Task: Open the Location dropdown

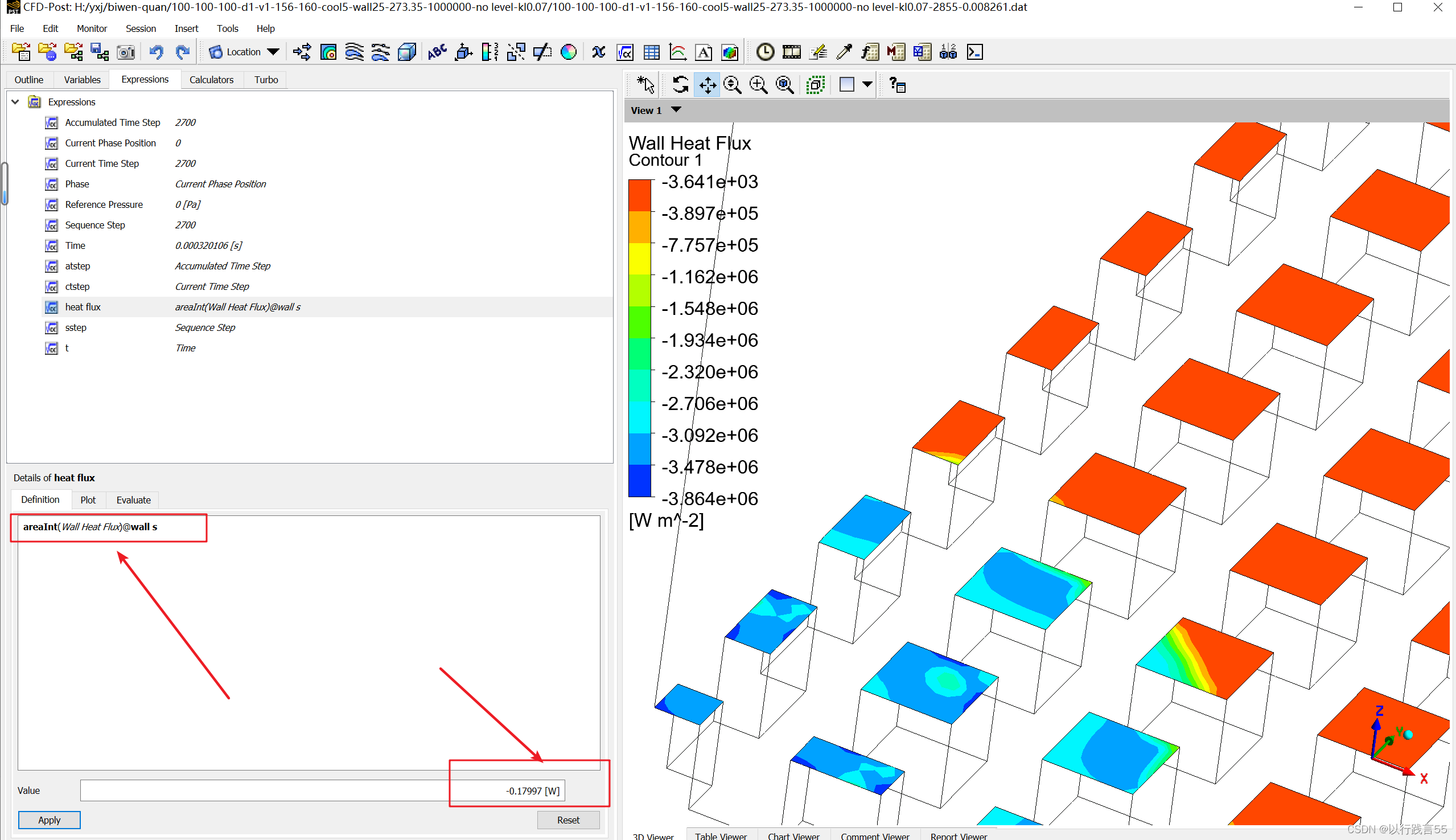Action: click(x=274, y=52)
